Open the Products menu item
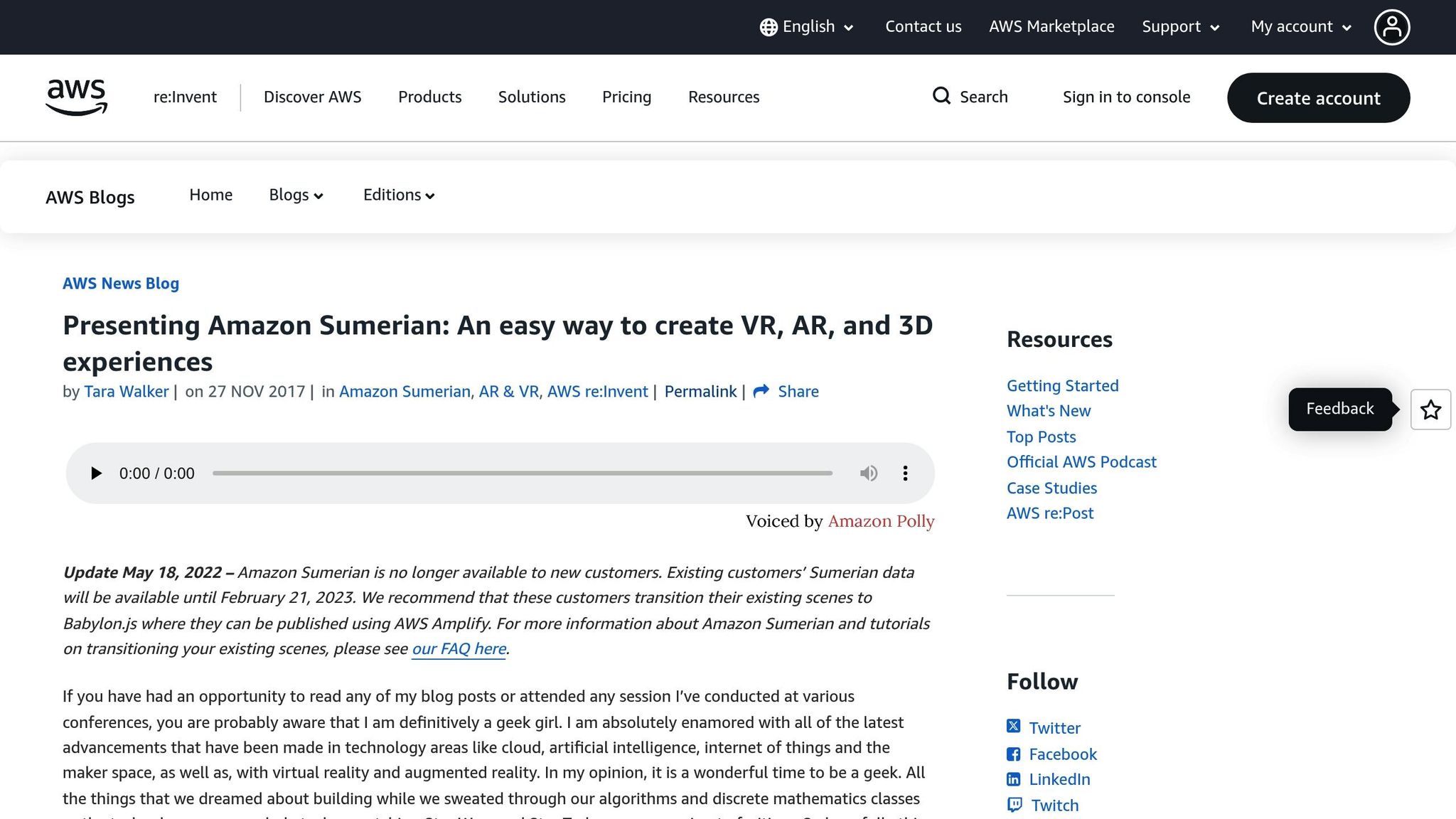This screenshot has height=819, width=1456. point(429,97)
